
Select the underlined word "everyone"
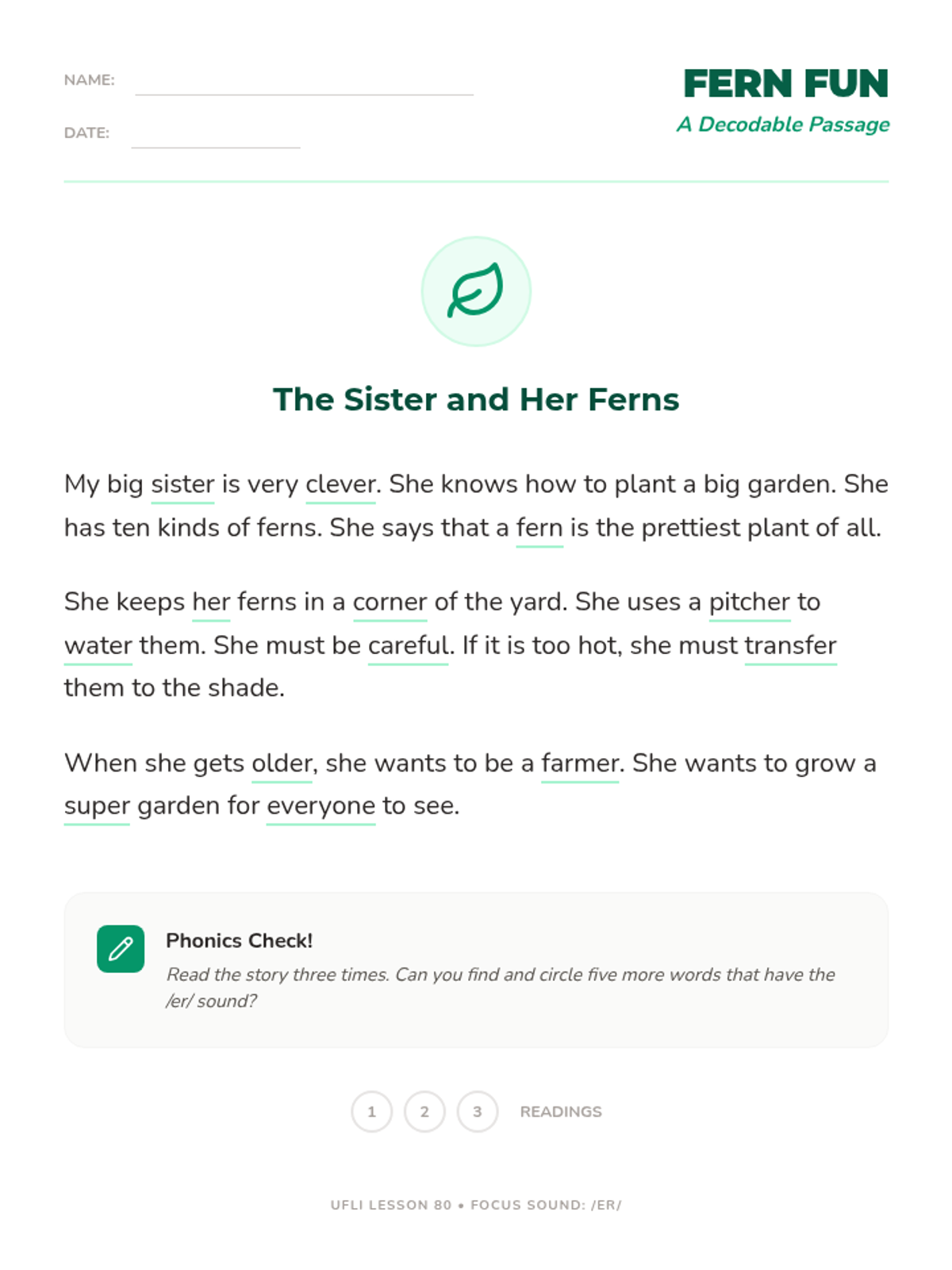pos(321,806)
